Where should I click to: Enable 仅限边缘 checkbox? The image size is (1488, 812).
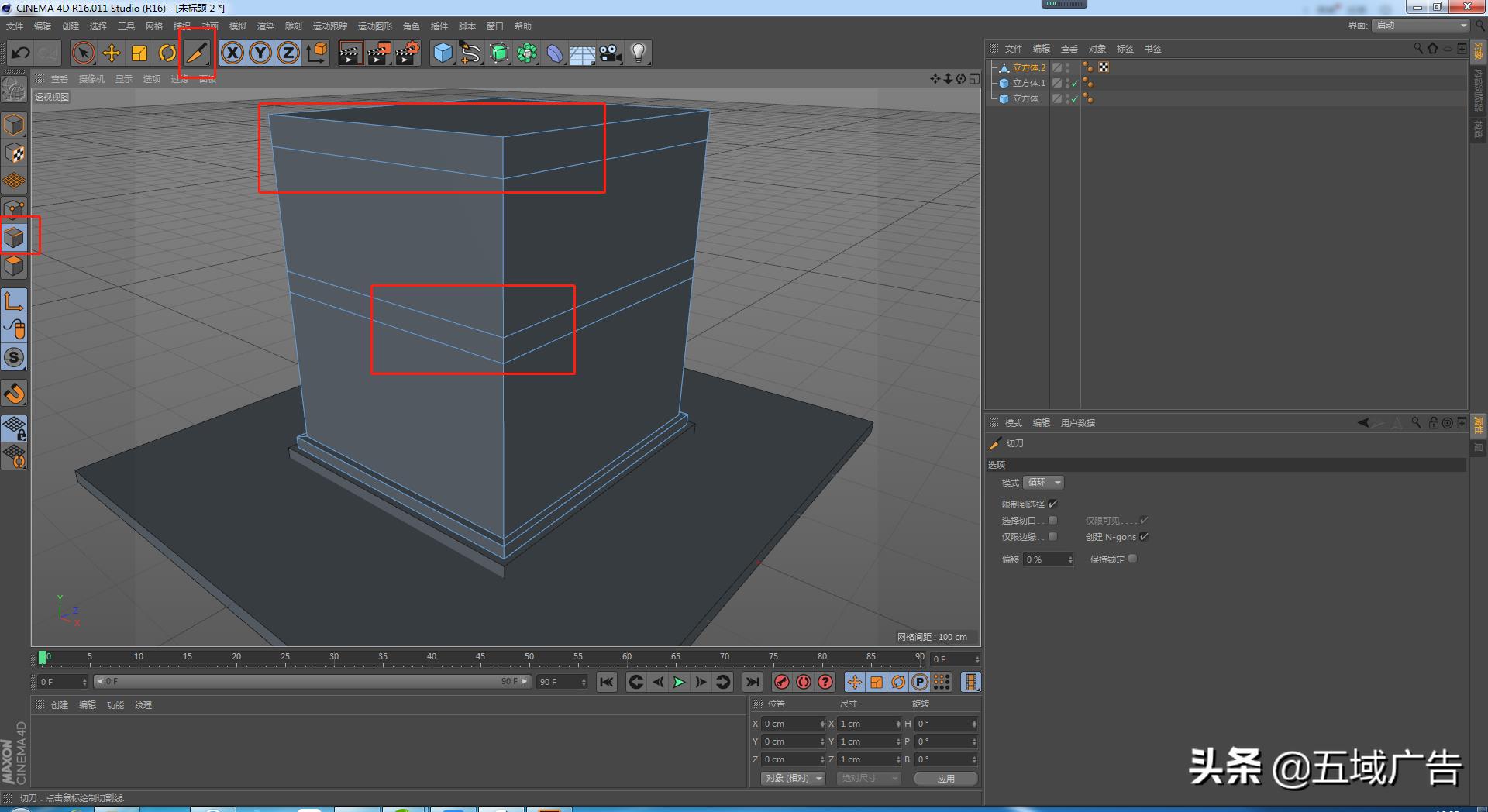[1052, 536]
